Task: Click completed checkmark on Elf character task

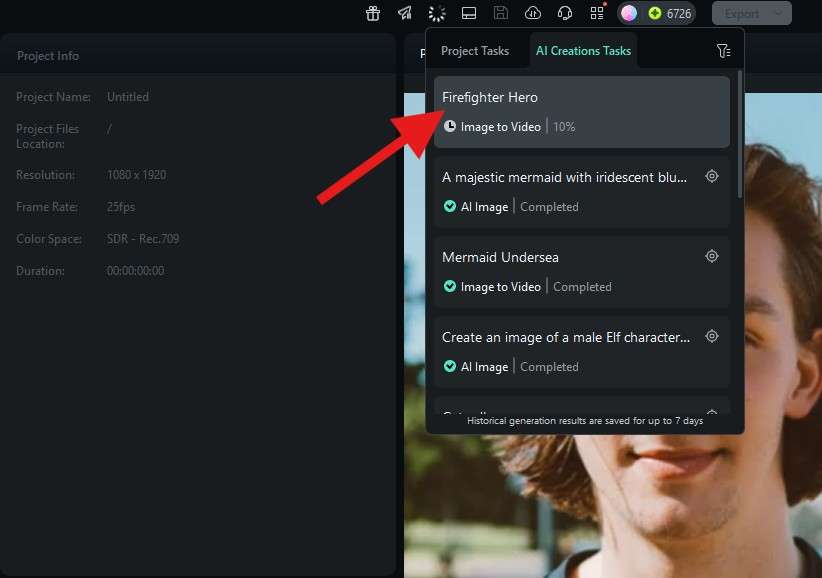Action: pyautogui.click(x=450, y=366)
